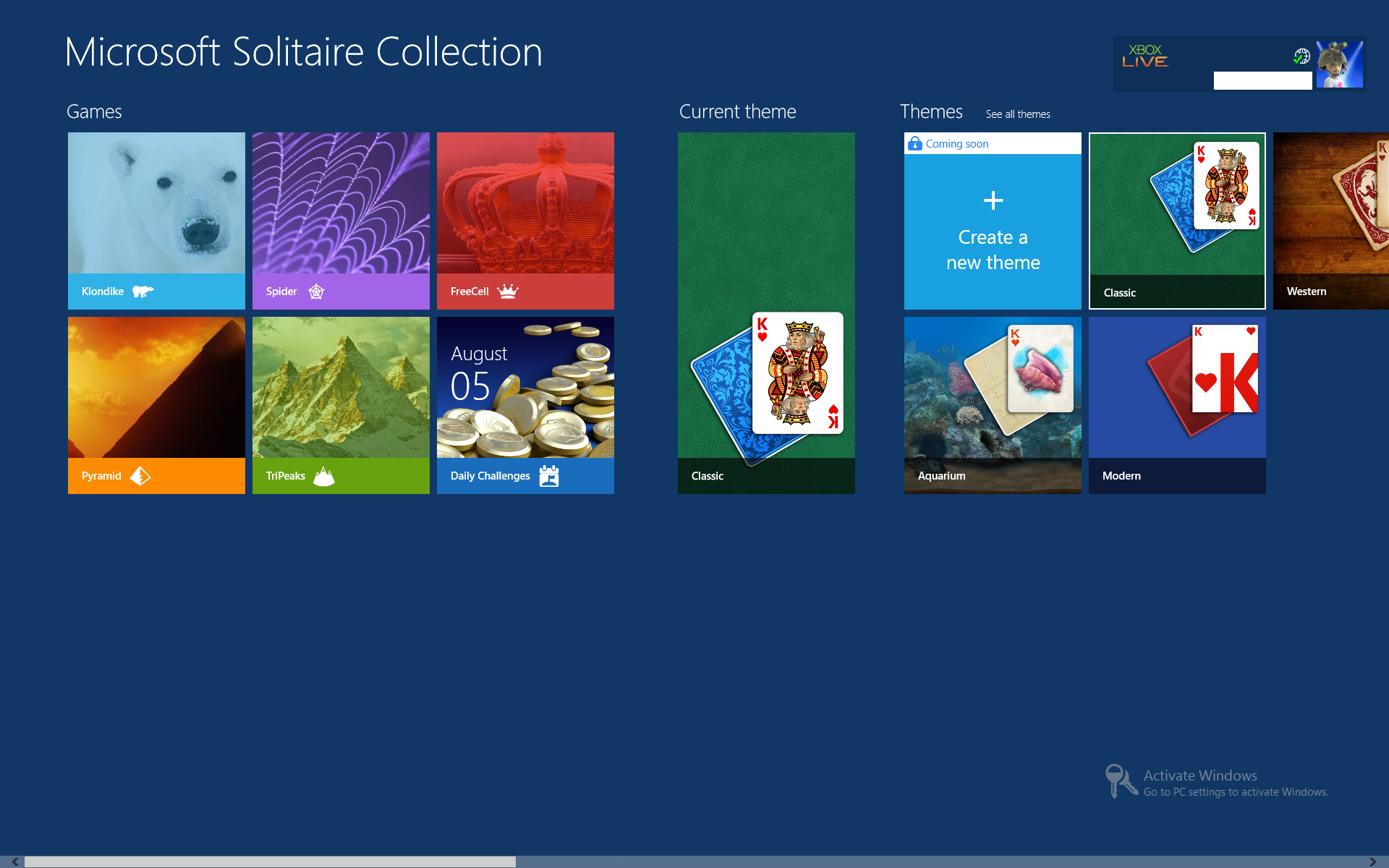The width and height of the screenshot is (1389, 868).
Task: Click the plus icon on Create theme tile
Action: (x=993, y=200)
